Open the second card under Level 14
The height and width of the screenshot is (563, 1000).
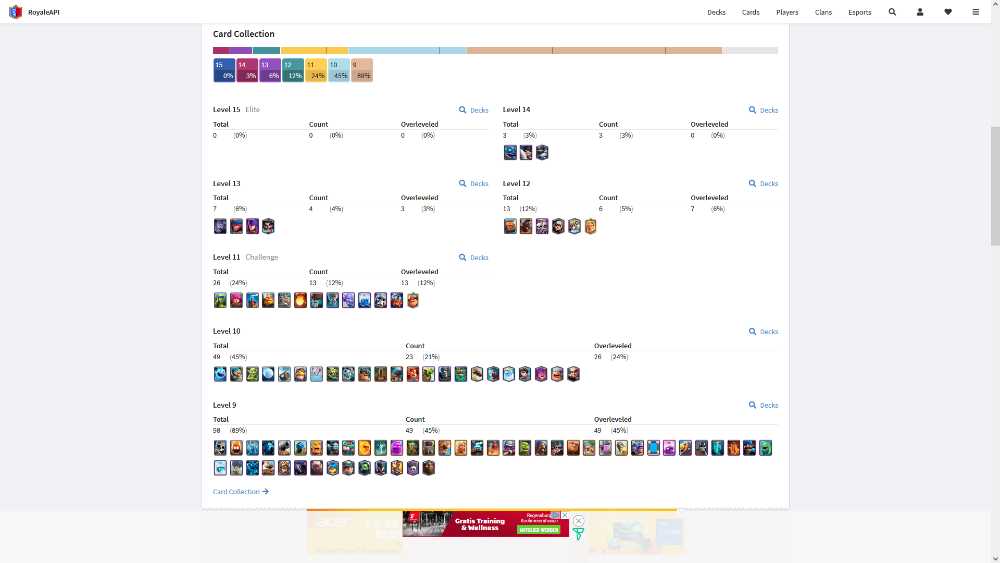pyautogui.click(x=526, y=152)
